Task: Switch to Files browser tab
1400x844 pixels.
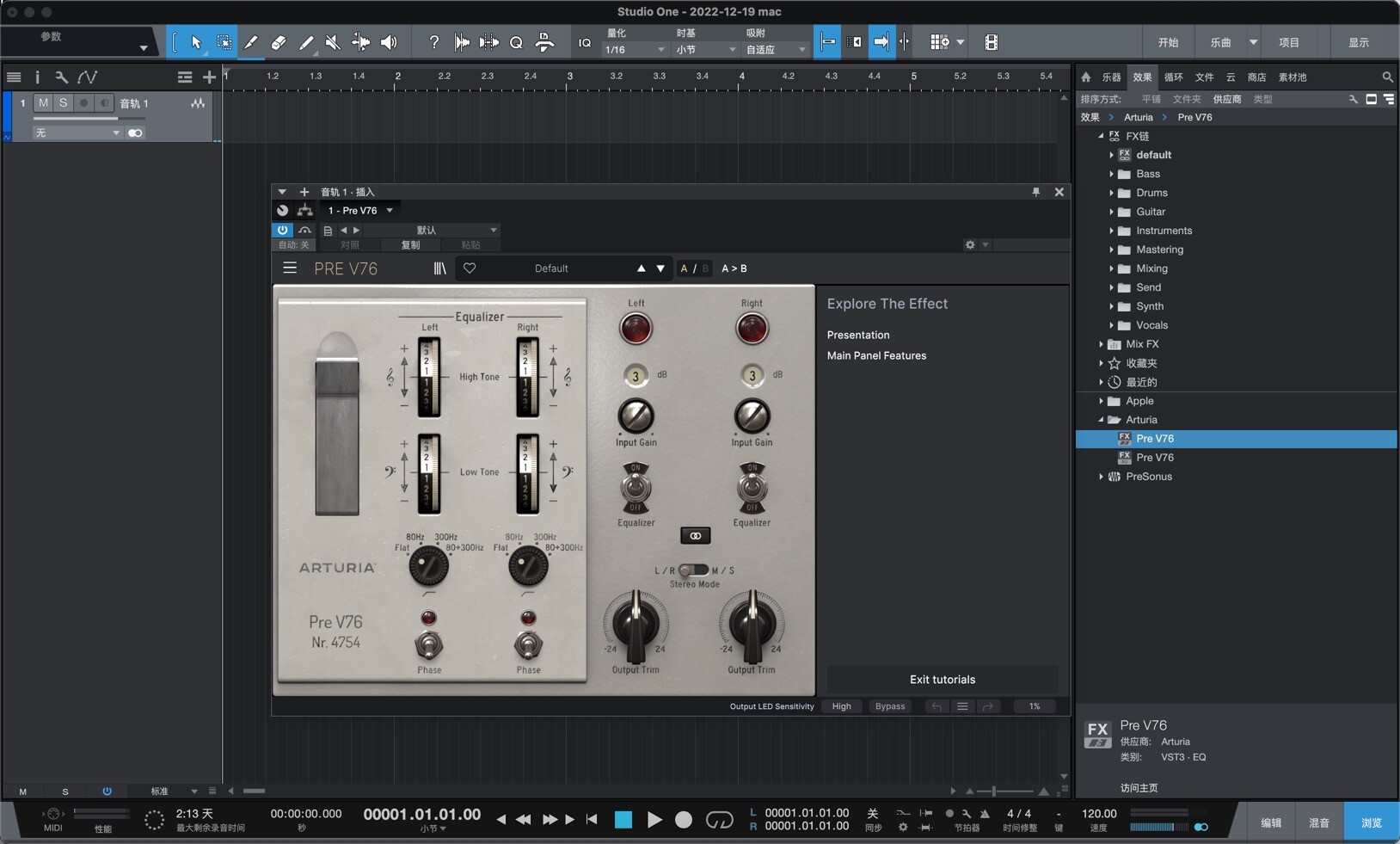Action: 1204,77
